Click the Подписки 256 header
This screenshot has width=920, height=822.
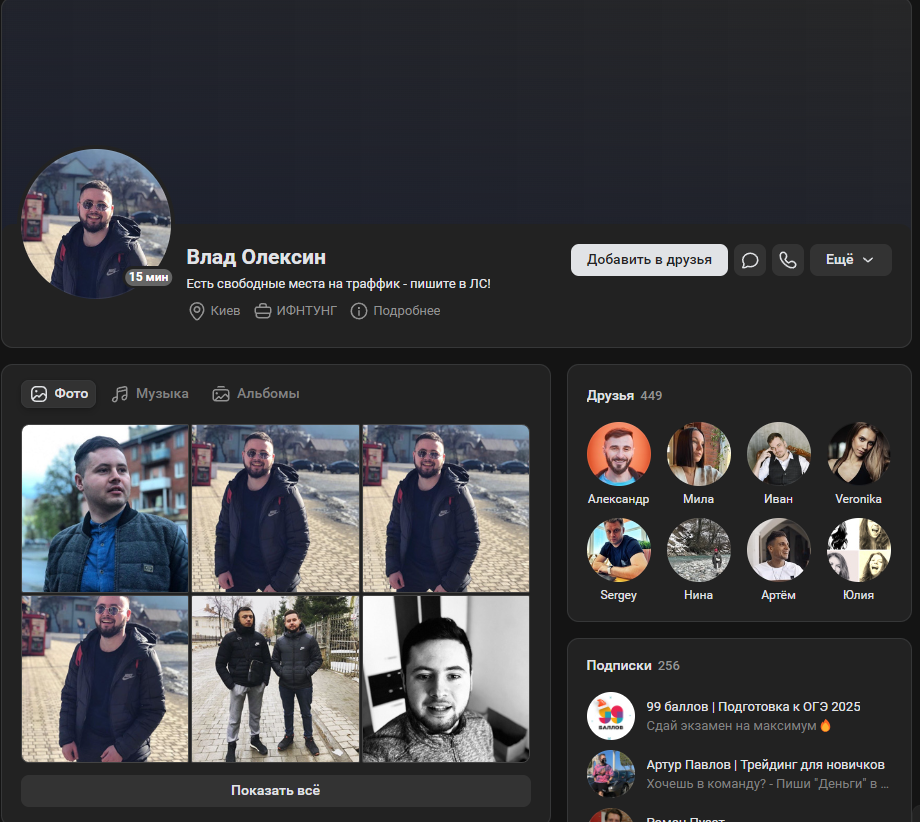pos(633,666)
